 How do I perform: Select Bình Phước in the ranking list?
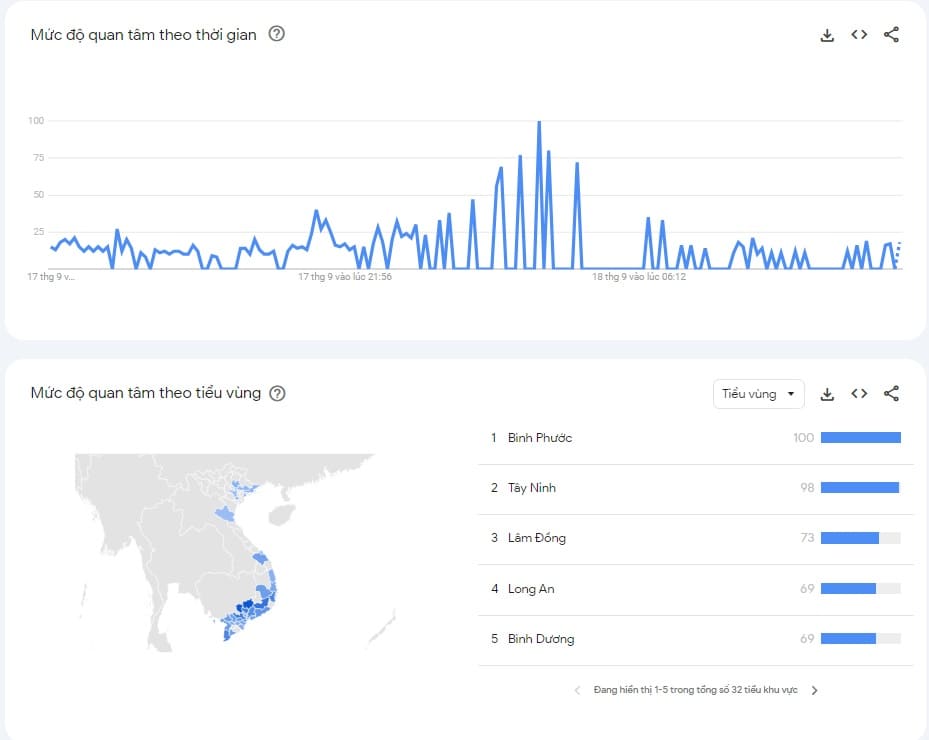pos(540,438)
